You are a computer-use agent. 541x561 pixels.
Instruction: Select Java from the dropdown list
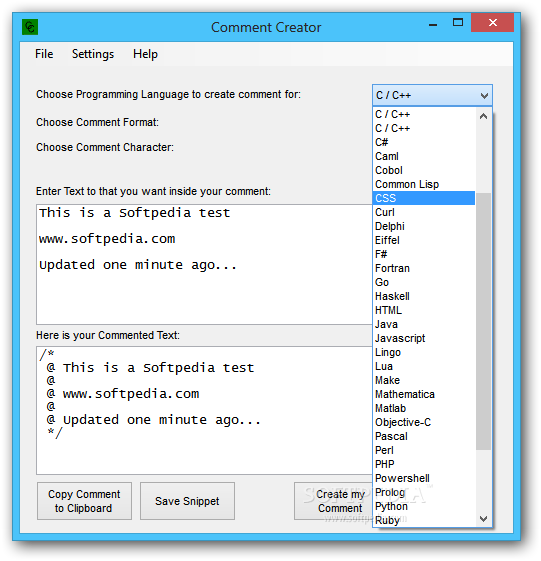coord(424,324)
